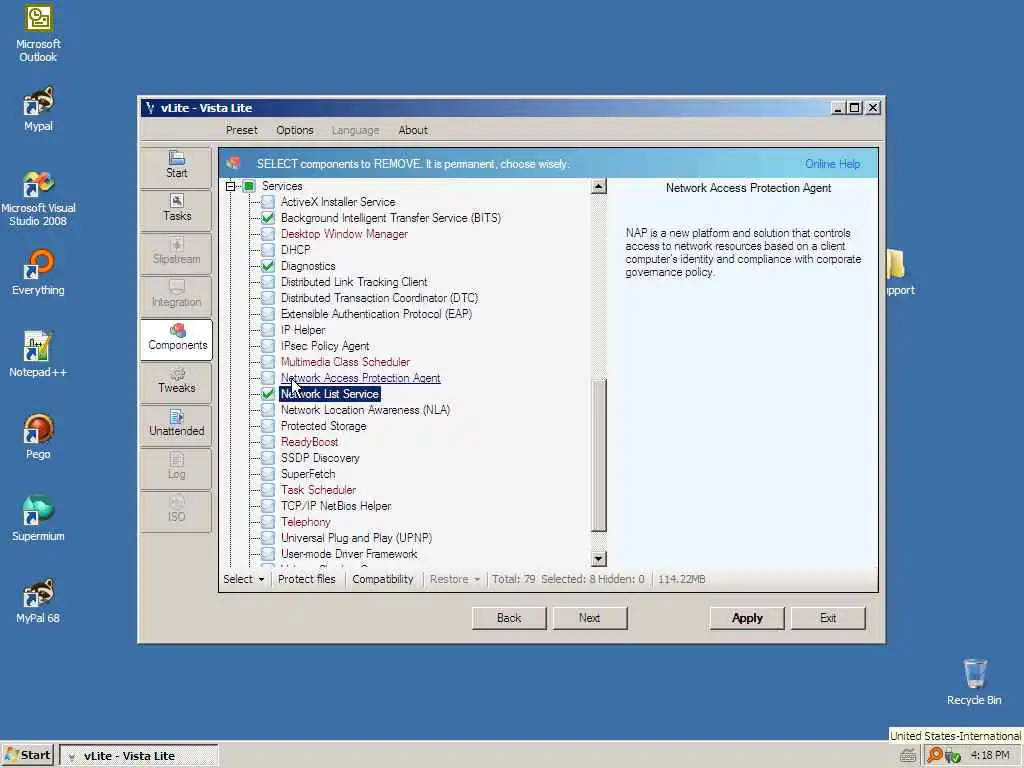
Task: Open the Options menu
Action: point(295,130)
